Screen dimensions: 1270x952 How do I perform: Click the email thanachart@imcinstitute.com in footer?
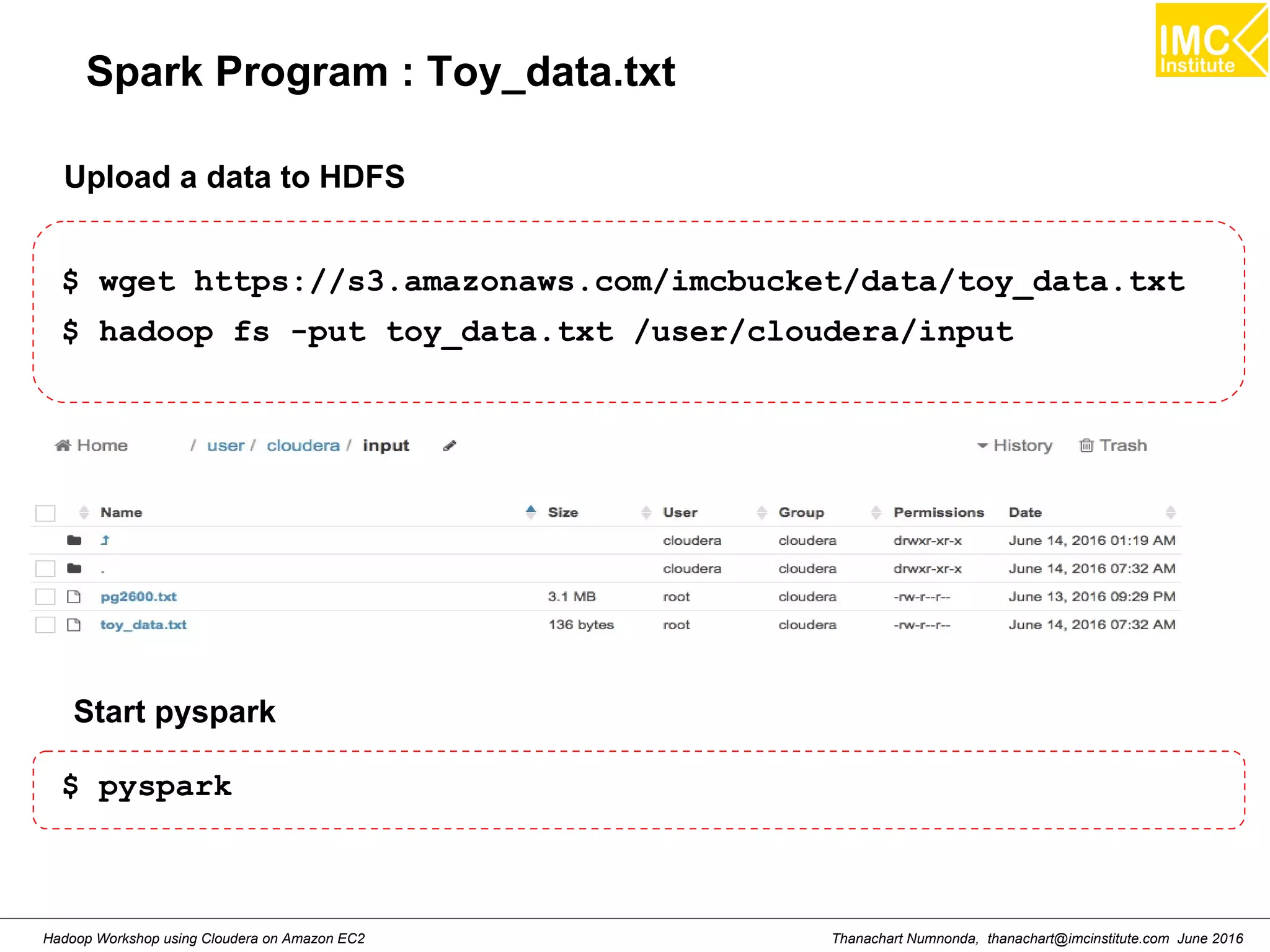1078,938
